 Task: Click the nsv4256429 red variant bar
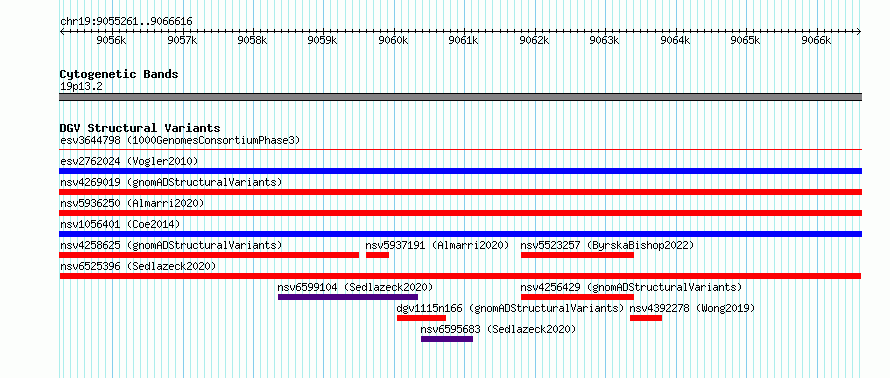point(577,297)
